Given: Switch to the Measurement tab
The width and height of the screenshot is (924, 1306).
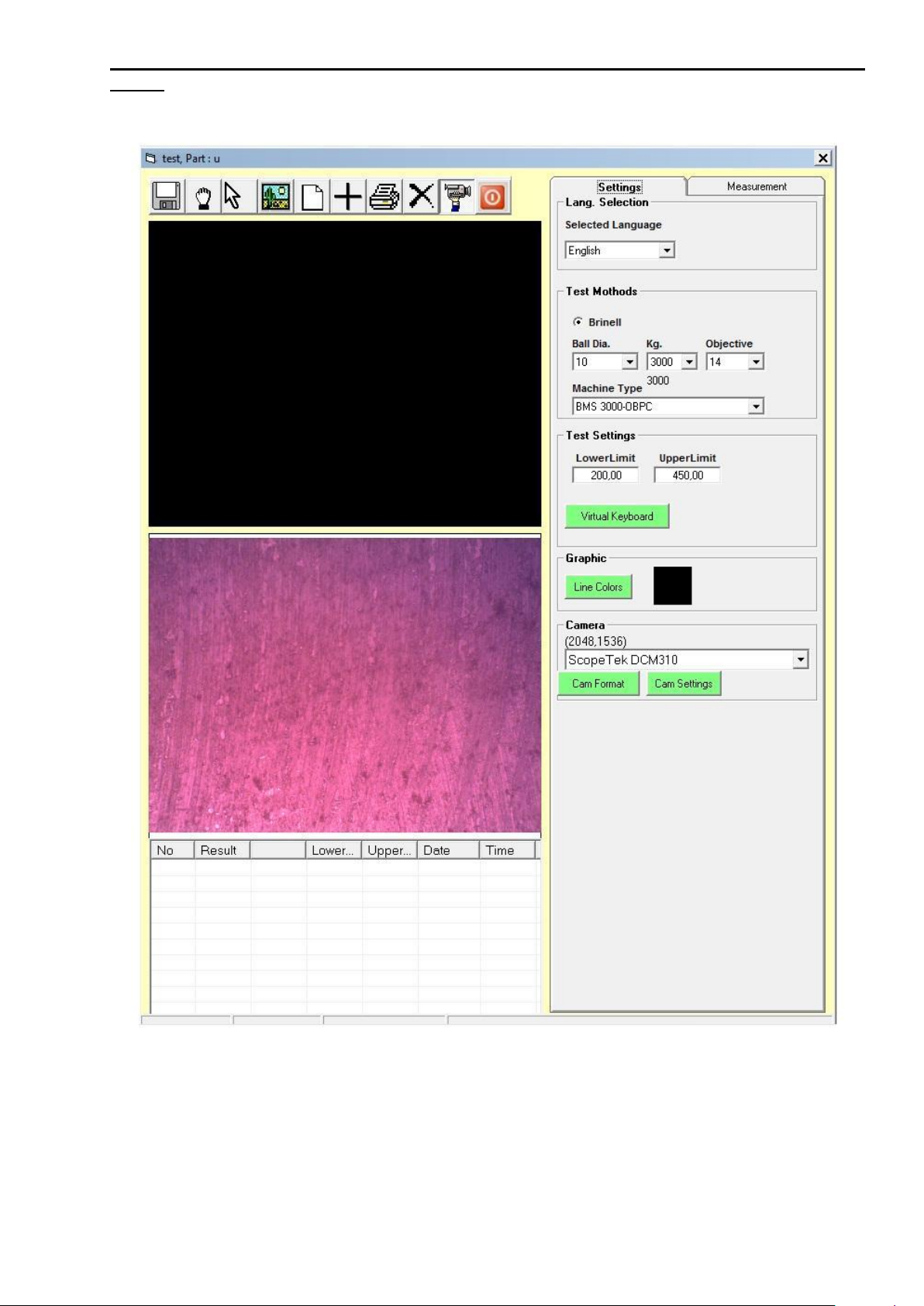Looking at the screenshot, I should point(756,187).
